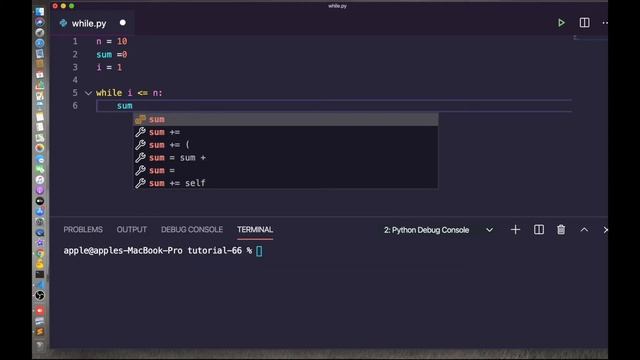Viewport: 640px width, 360px height.
Task: Collapse the while loop fold chevron on line 5
Action: coord(88,93)
